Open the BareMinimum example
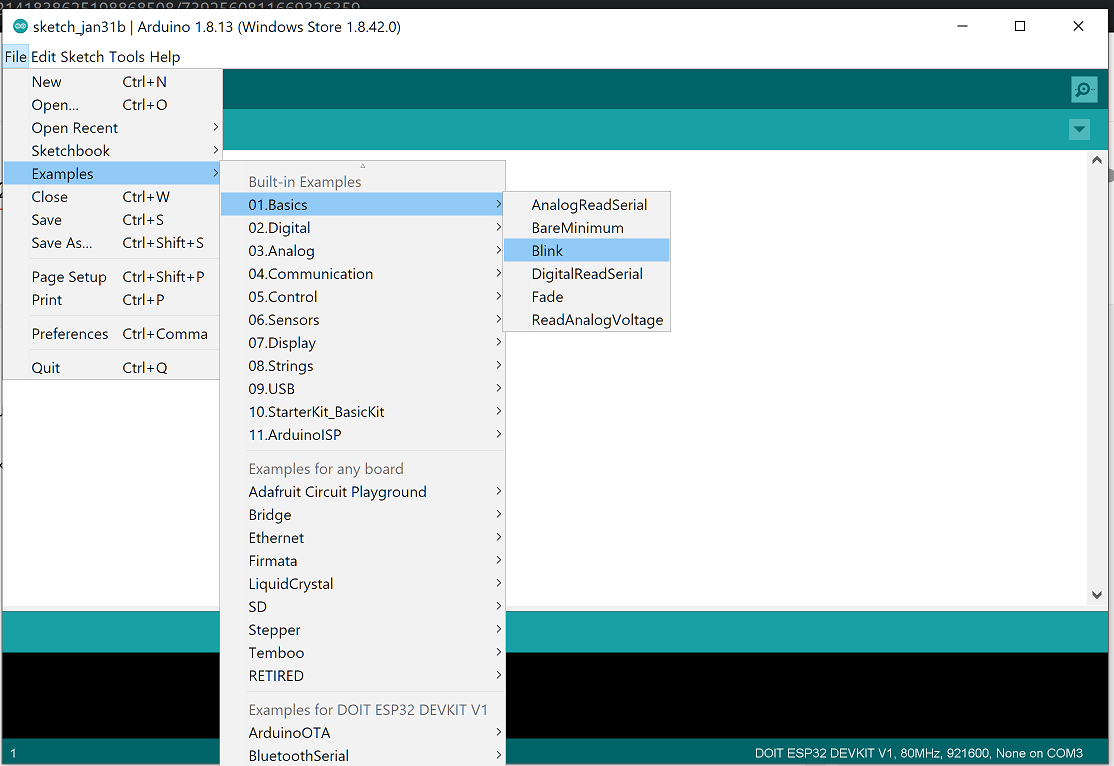 click(587, 228)
